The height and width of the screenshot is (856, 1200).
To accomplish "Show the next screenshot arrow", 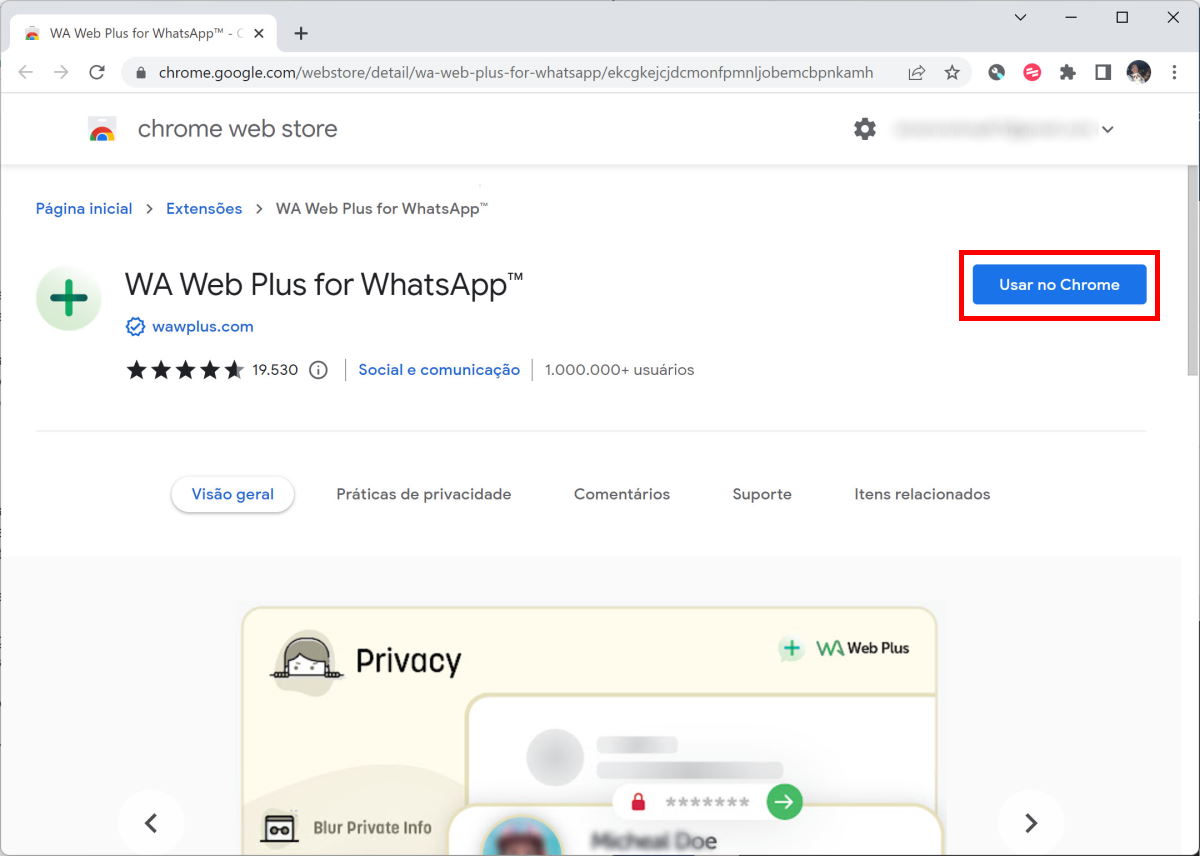I will click(1031, 823).
